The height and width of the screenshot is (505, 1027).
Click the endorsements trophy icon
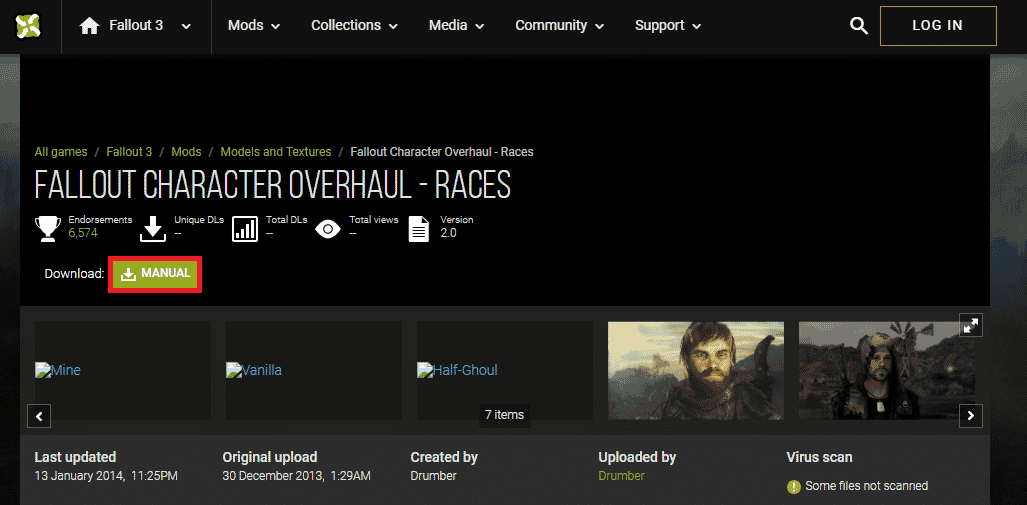tap(48, 228)
